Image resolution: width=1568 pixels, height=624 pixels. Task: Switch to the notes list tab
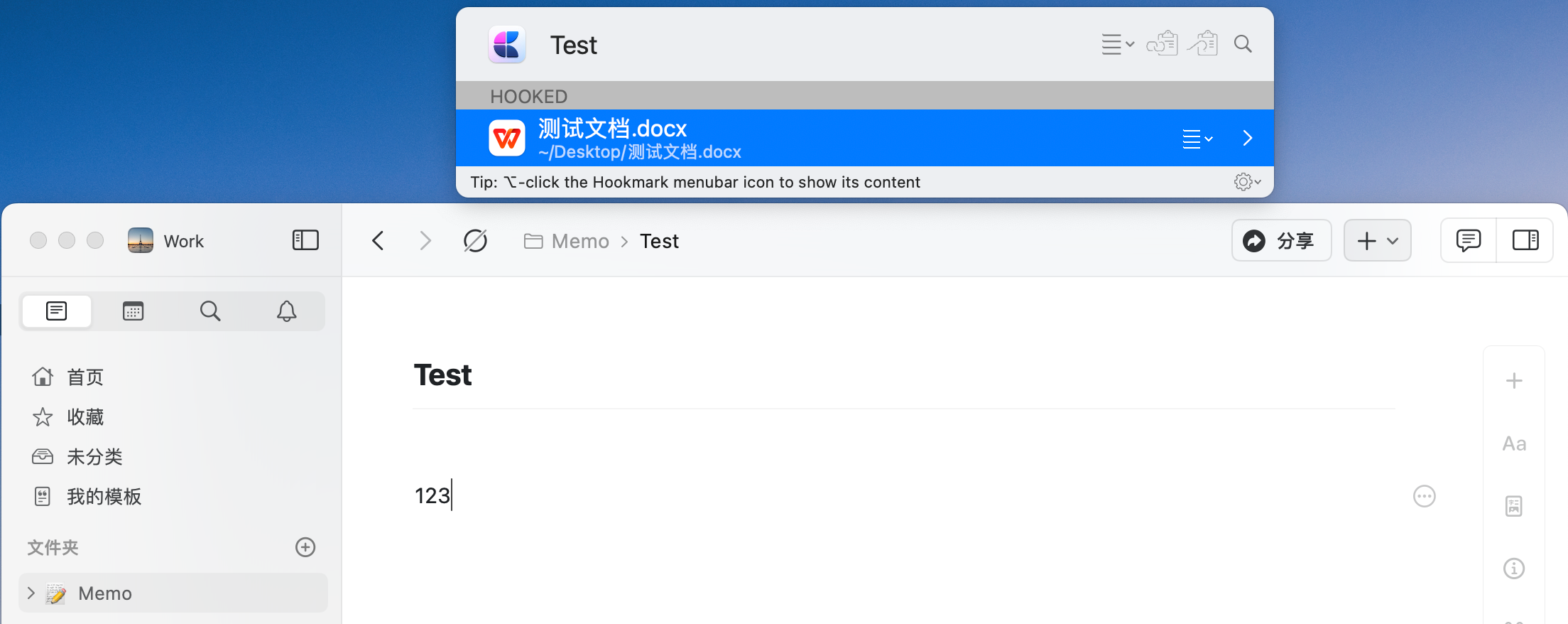(x=57, y=311)
